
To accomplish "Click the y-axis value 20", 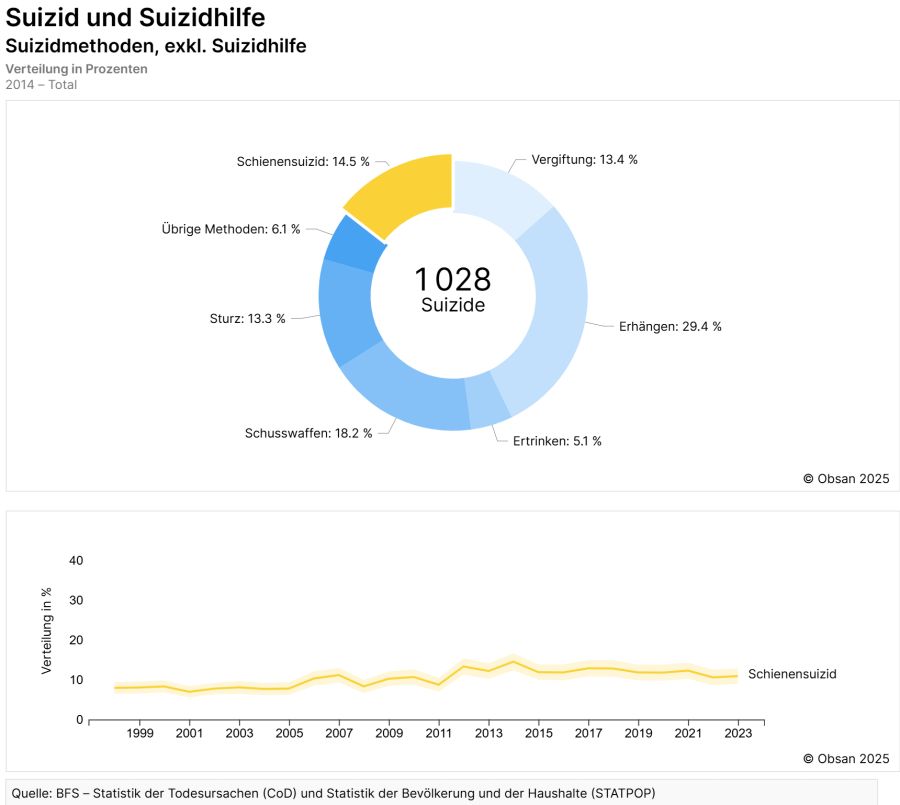I will (76, 640).
